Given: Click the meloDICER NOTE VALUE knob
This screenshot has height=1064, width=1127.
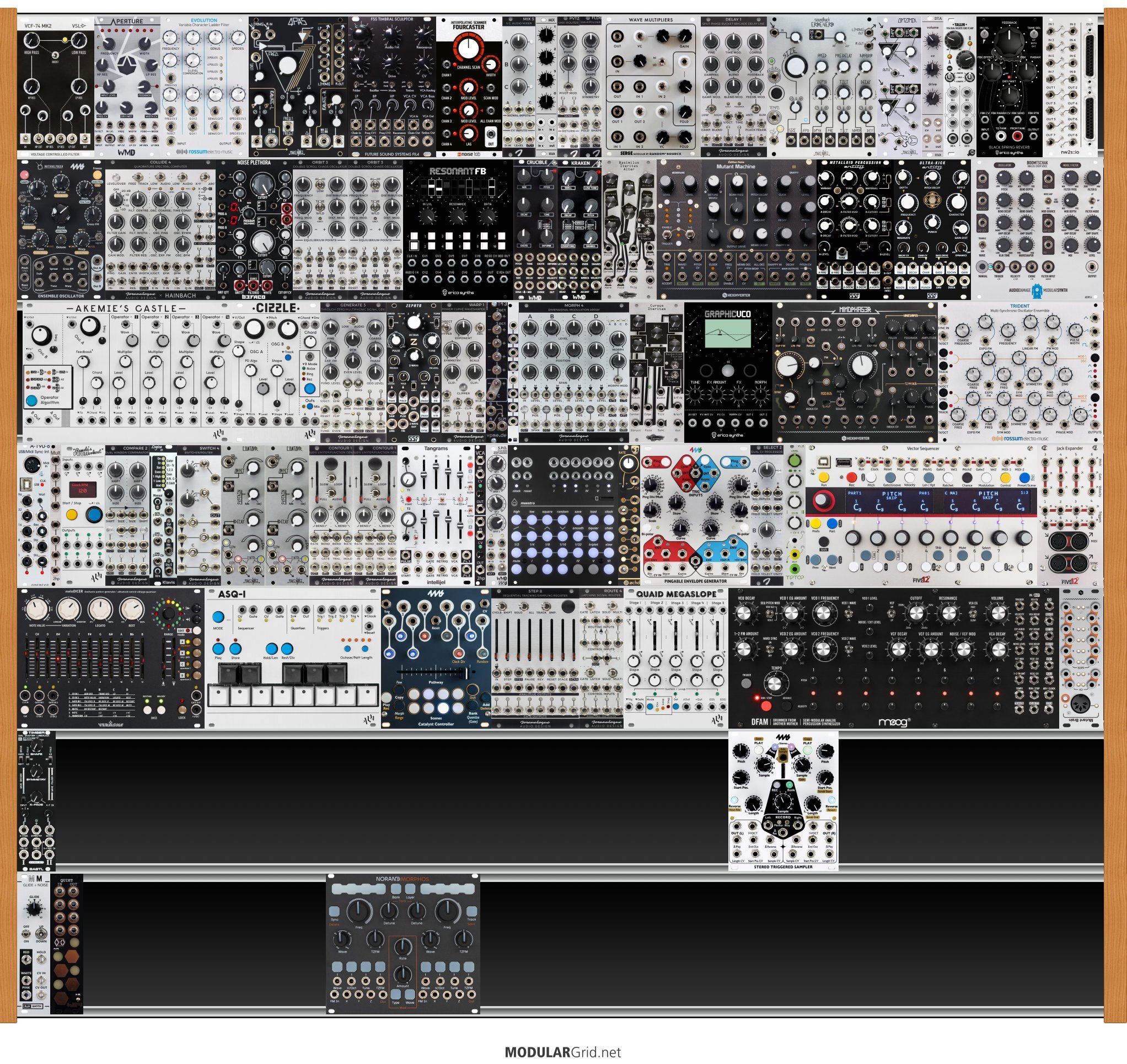Looking at the screenshot, I should tap(37, 609).
